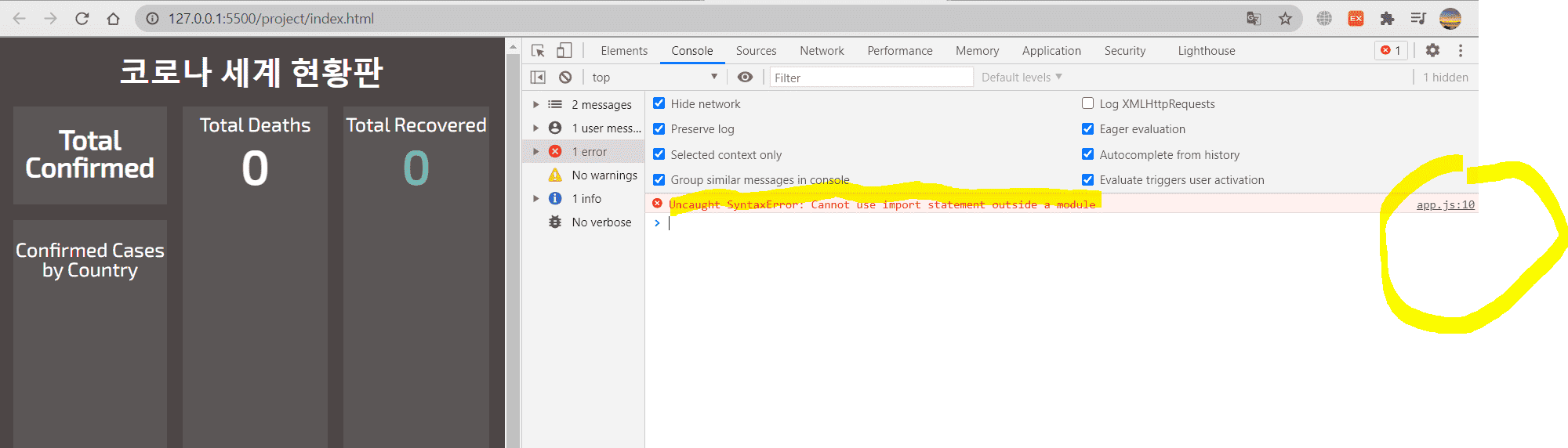Switch to the Performance tab
The image size is (1568, 448).
(x=899, y=51)
